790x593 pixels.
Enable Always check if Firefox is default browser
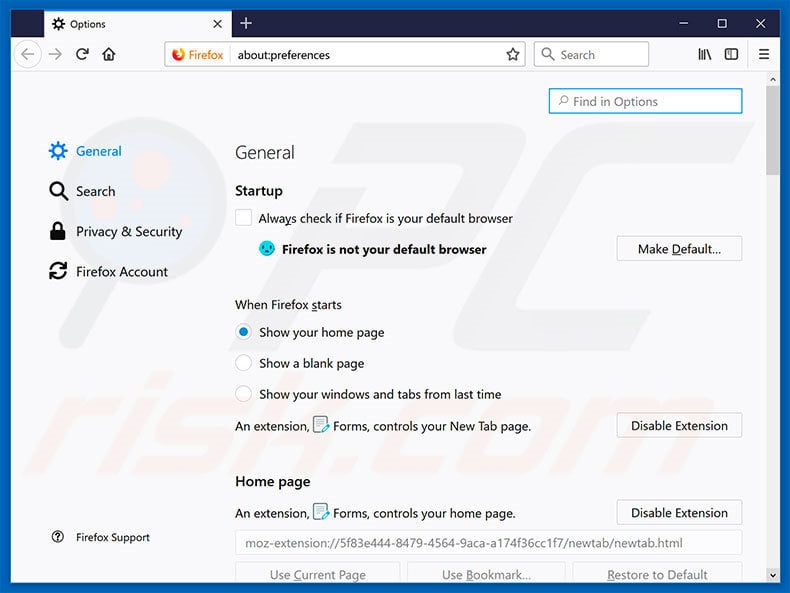pos(243,218)
